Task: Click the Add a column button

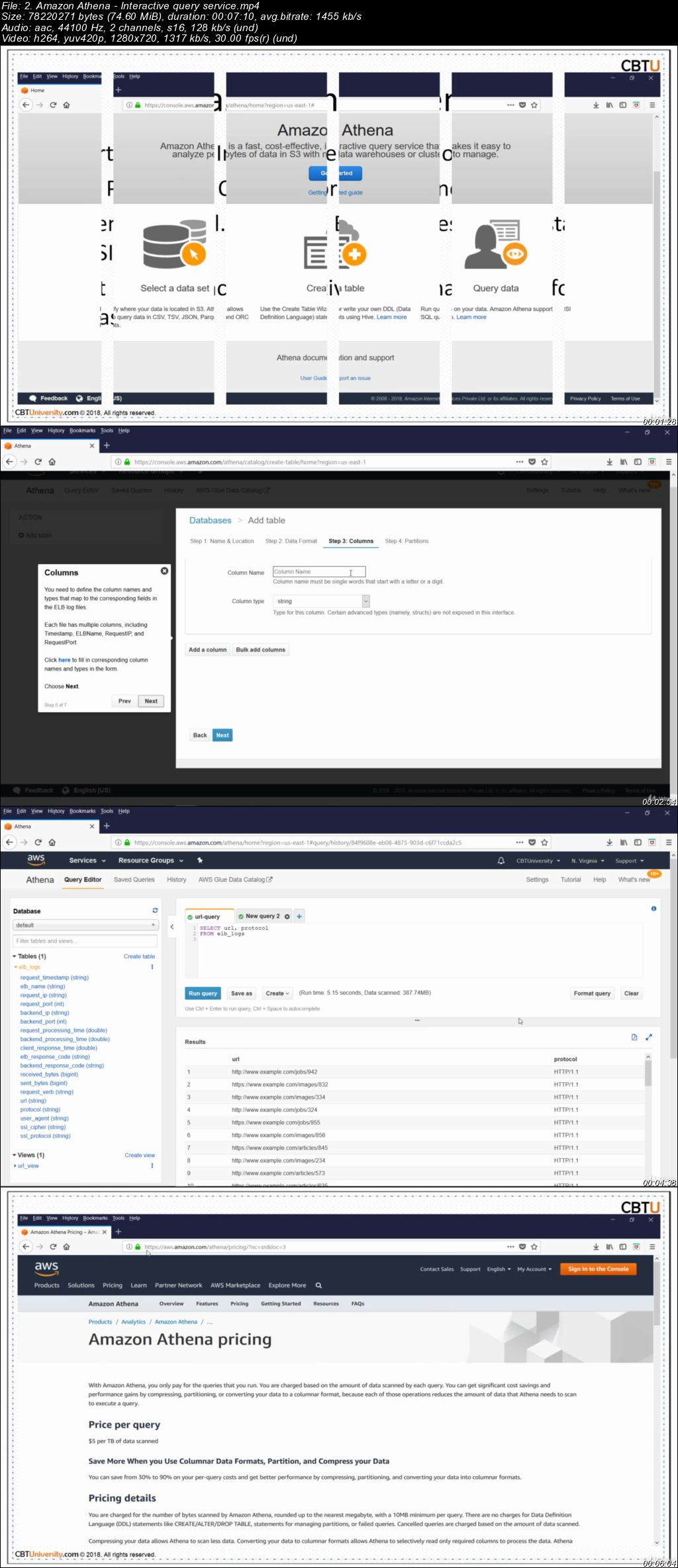Action: (x=207, y=650)
